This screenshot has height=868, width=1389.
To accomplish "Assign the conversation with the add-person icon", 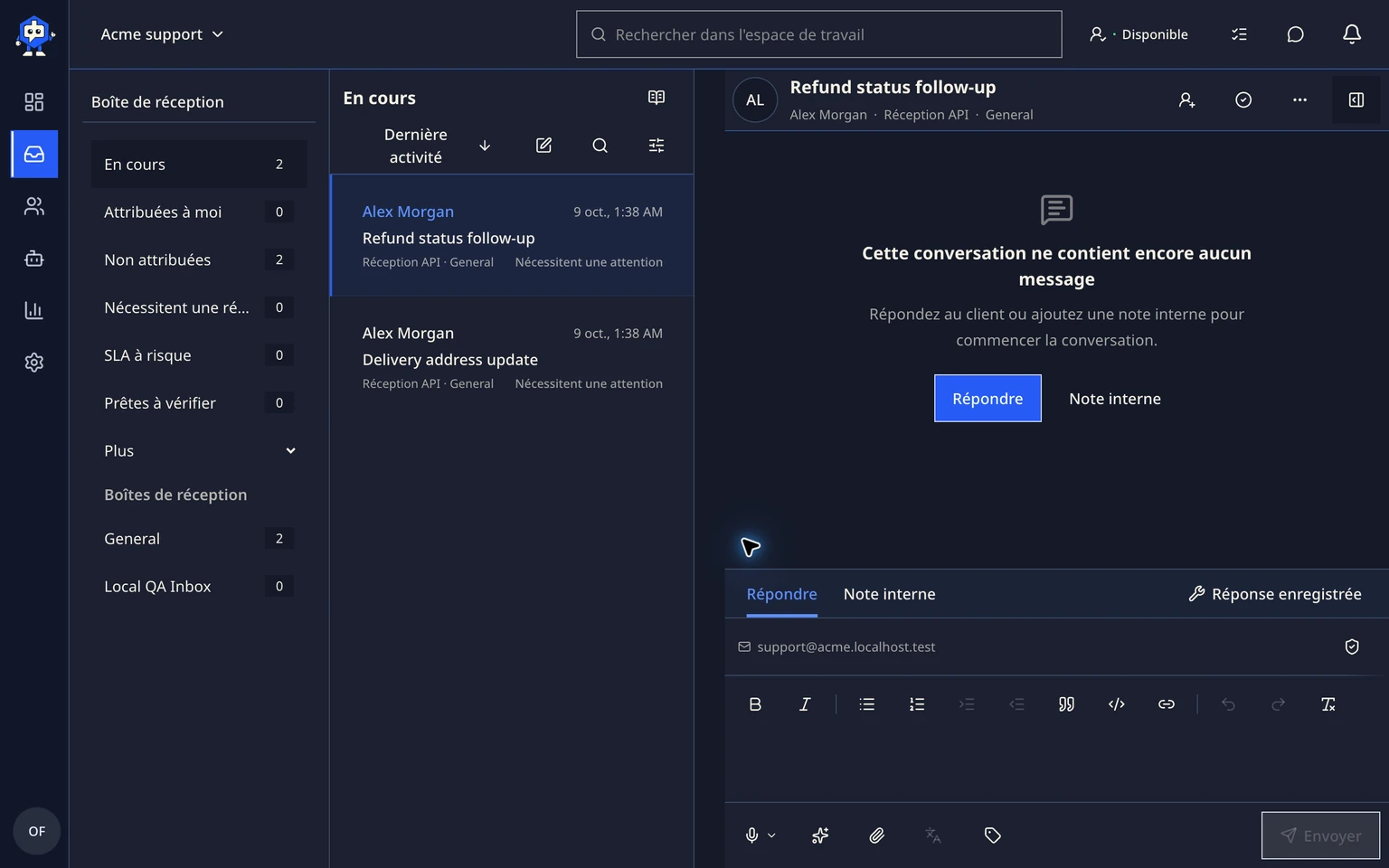I will point(1186,100).
